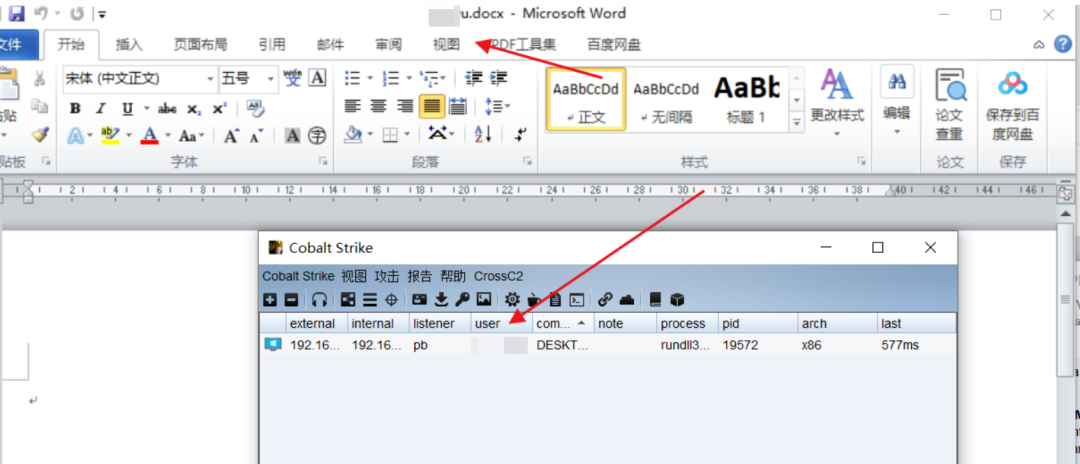Open the 插入 ribbon tab

pyautogui.click(x=129, y=45)
